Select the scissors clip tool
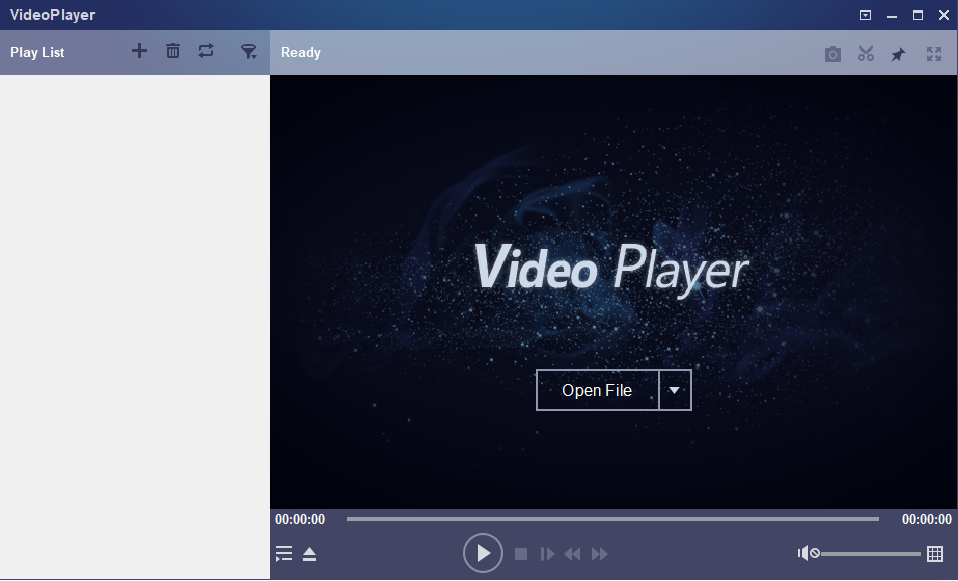Viewport: 958px width, 581px height. (866, 54)
